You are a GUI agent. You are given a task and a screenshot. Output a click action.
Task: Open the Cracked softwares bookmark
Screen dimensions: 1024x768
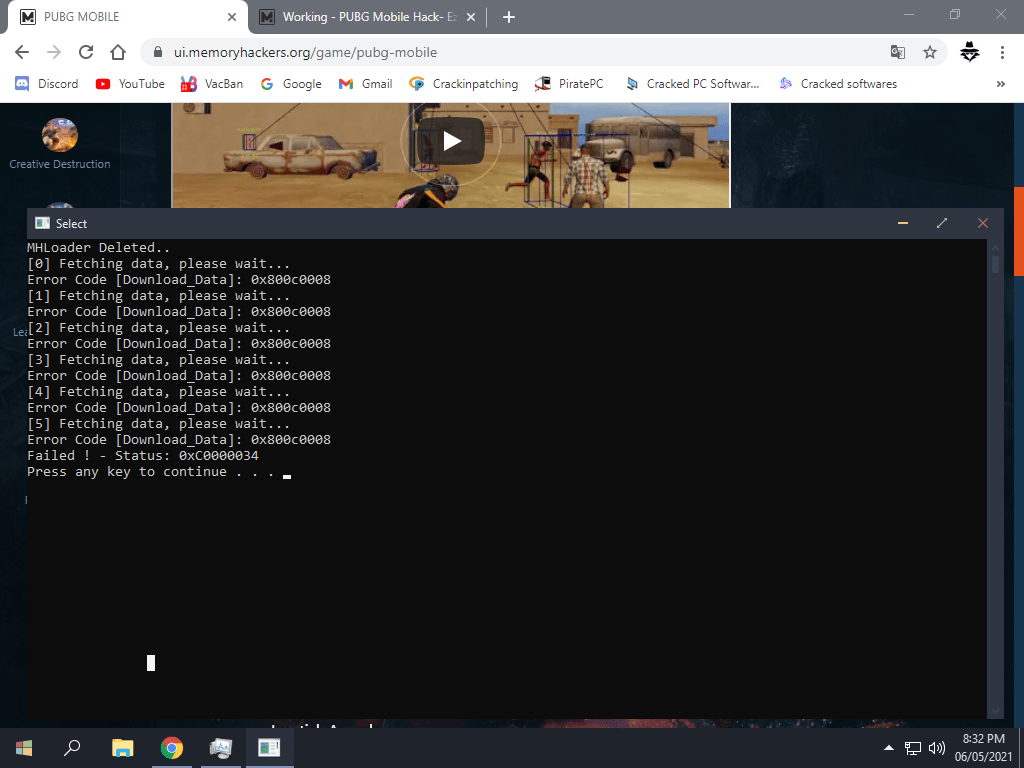pos(838,84)
